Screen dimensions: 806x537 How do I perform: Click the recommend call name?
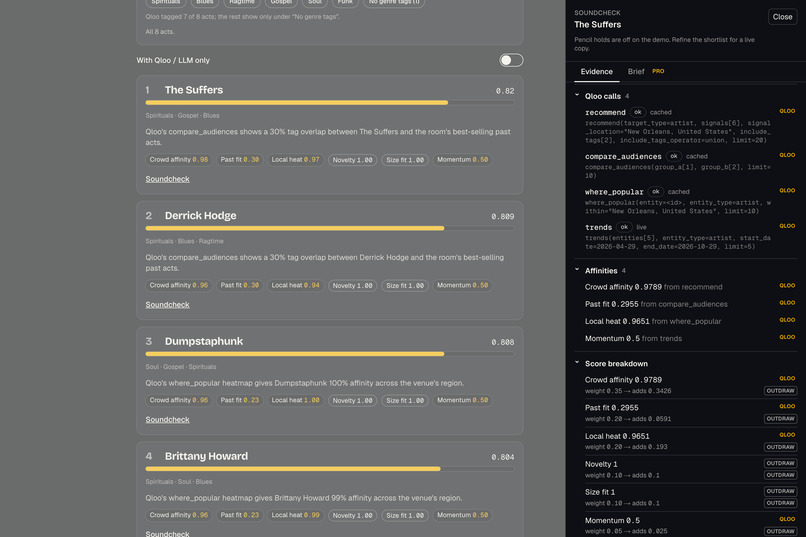[x=605, y=112]
